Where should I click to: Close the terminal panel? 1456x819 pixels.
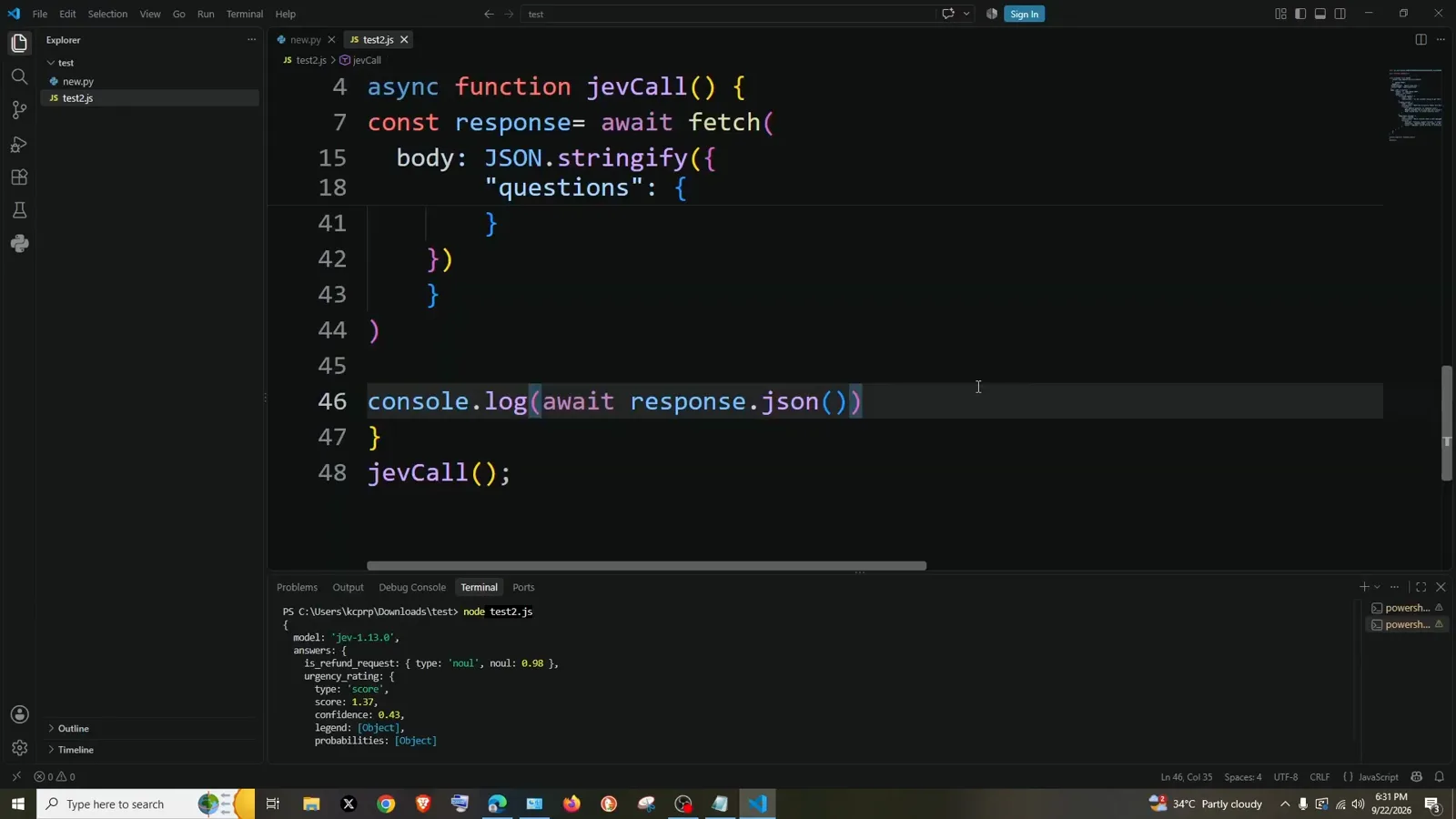[1441, 587]
